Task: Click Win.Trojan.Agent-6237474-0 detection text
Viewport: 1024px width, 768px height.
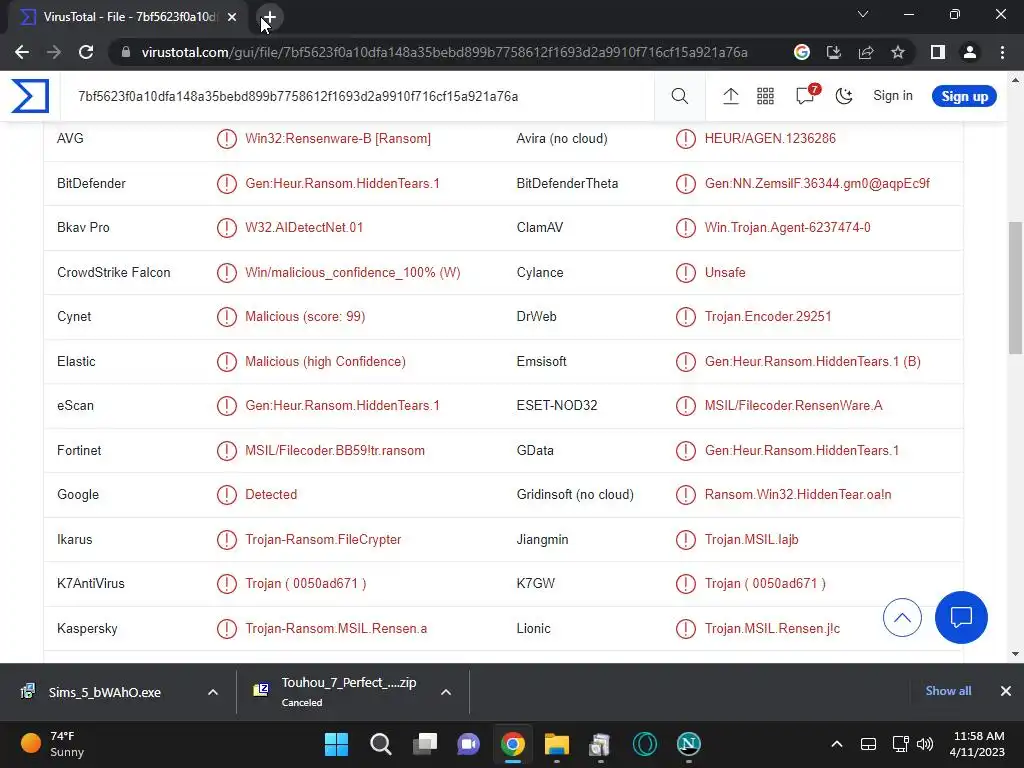Action: click(x=787, y=228)
